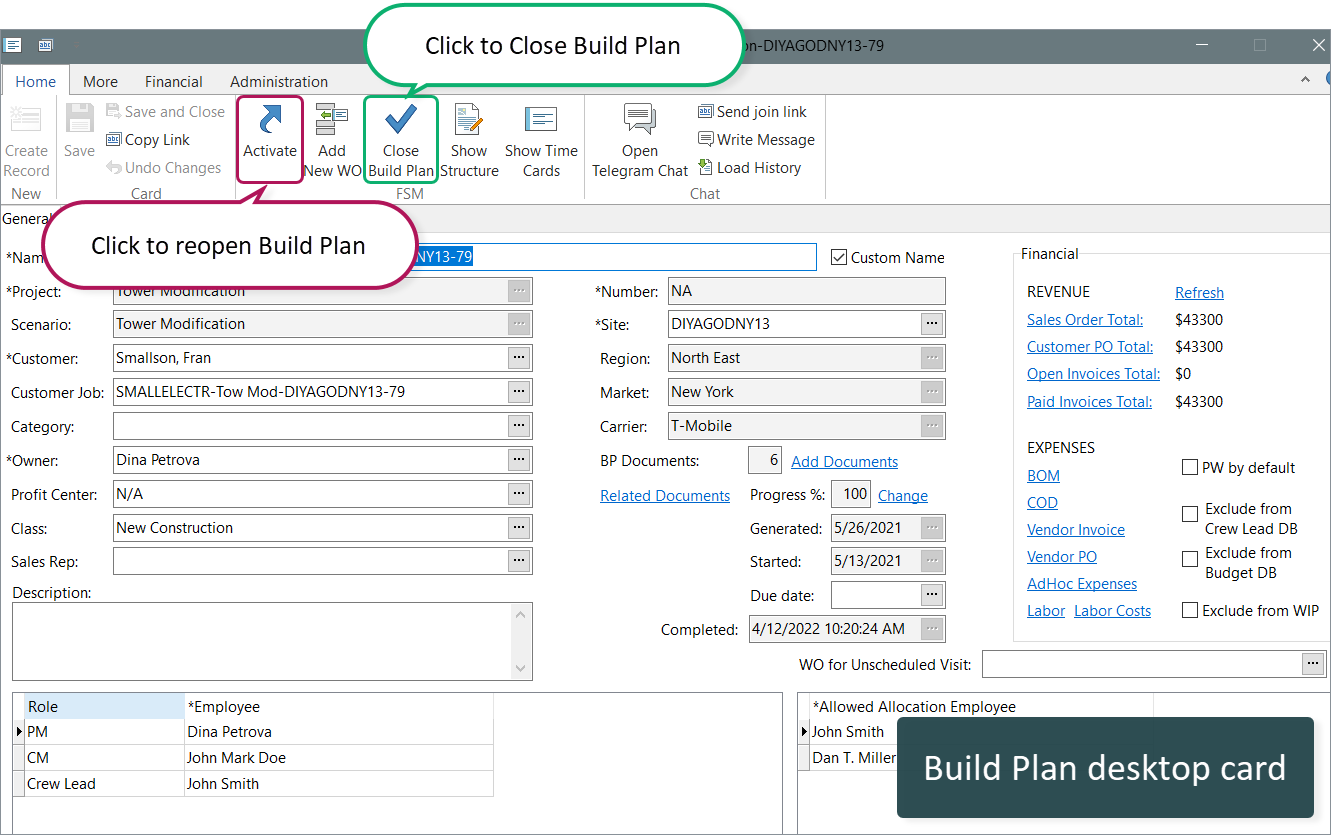Open the Class field lookup button

(x=519, y=528)
